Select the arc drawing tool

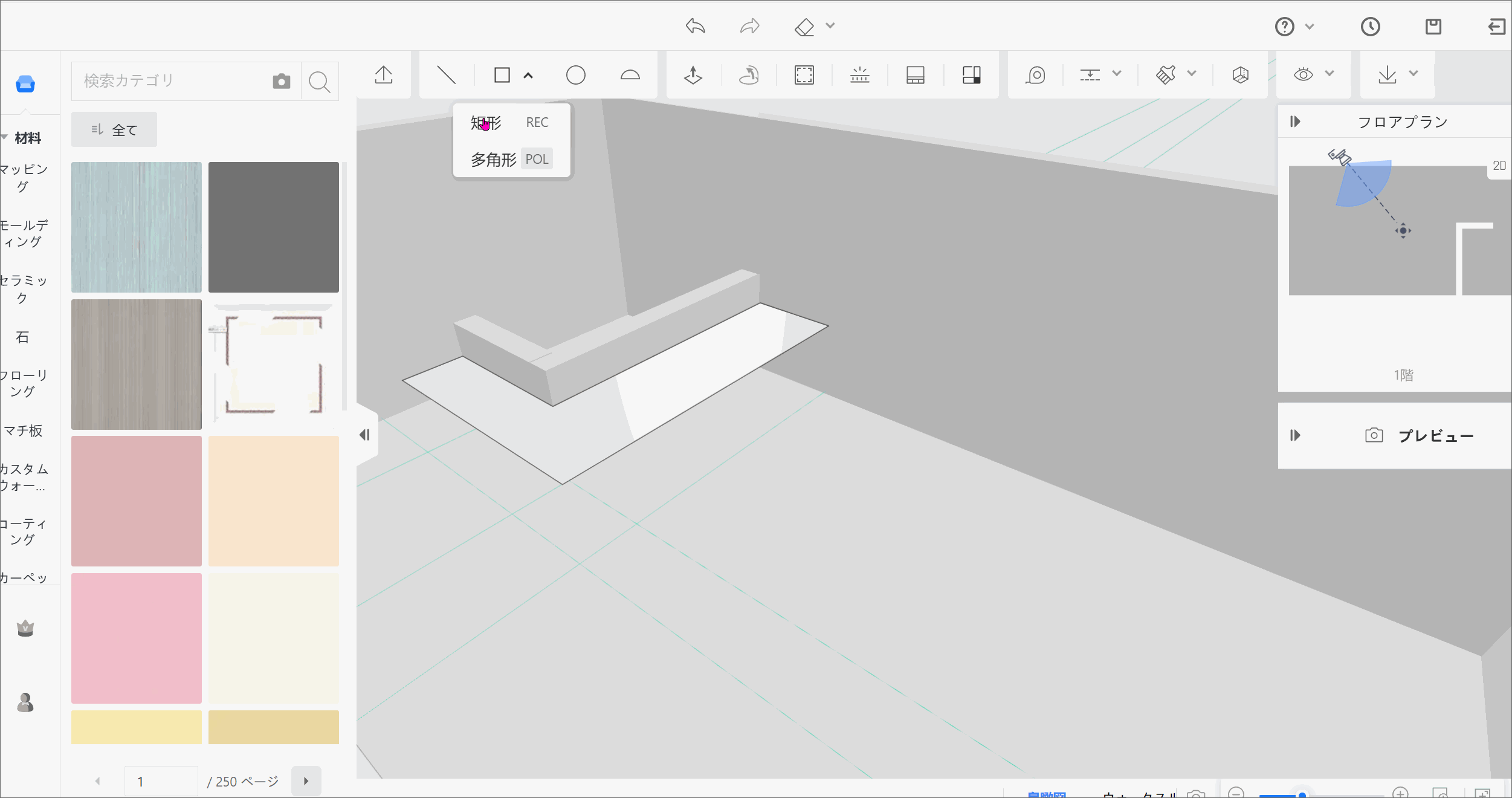point(630,75)
